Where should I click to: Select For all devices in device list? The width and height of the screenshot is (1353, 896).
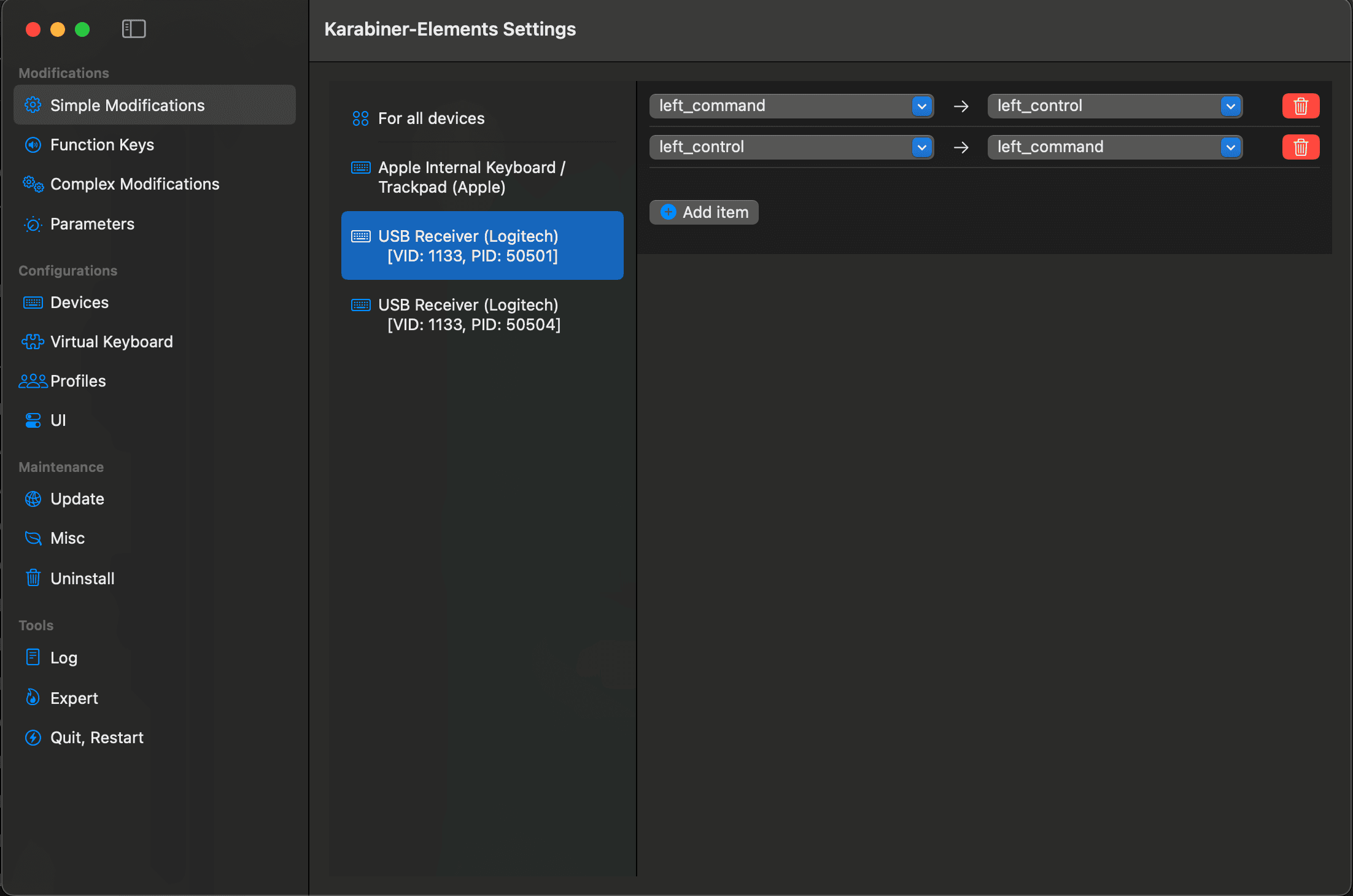pyautogui.click(x=431, y=118)
